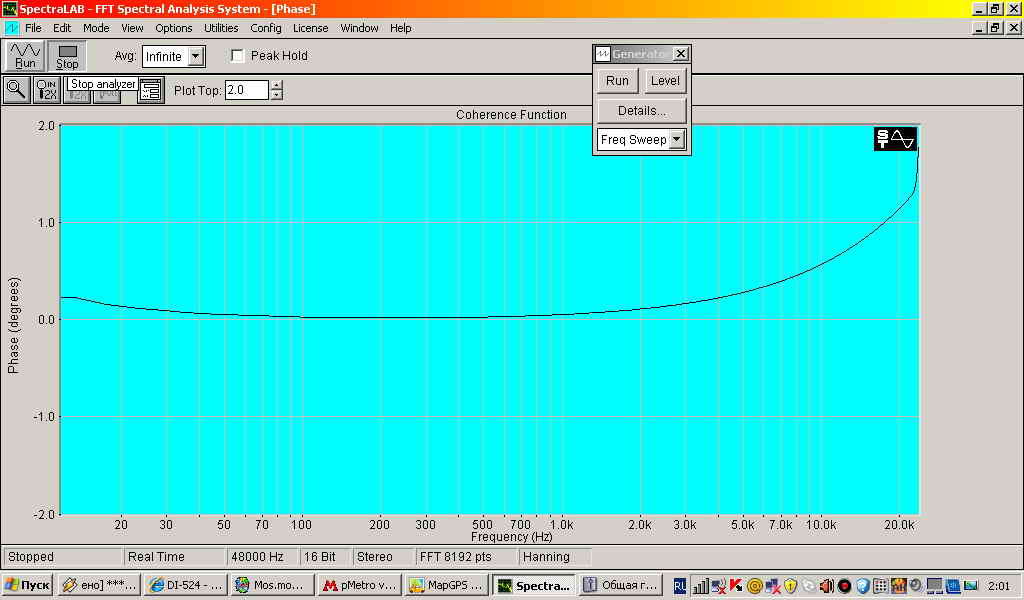Click the signal generator waveform icon in plot

[895, 139]
